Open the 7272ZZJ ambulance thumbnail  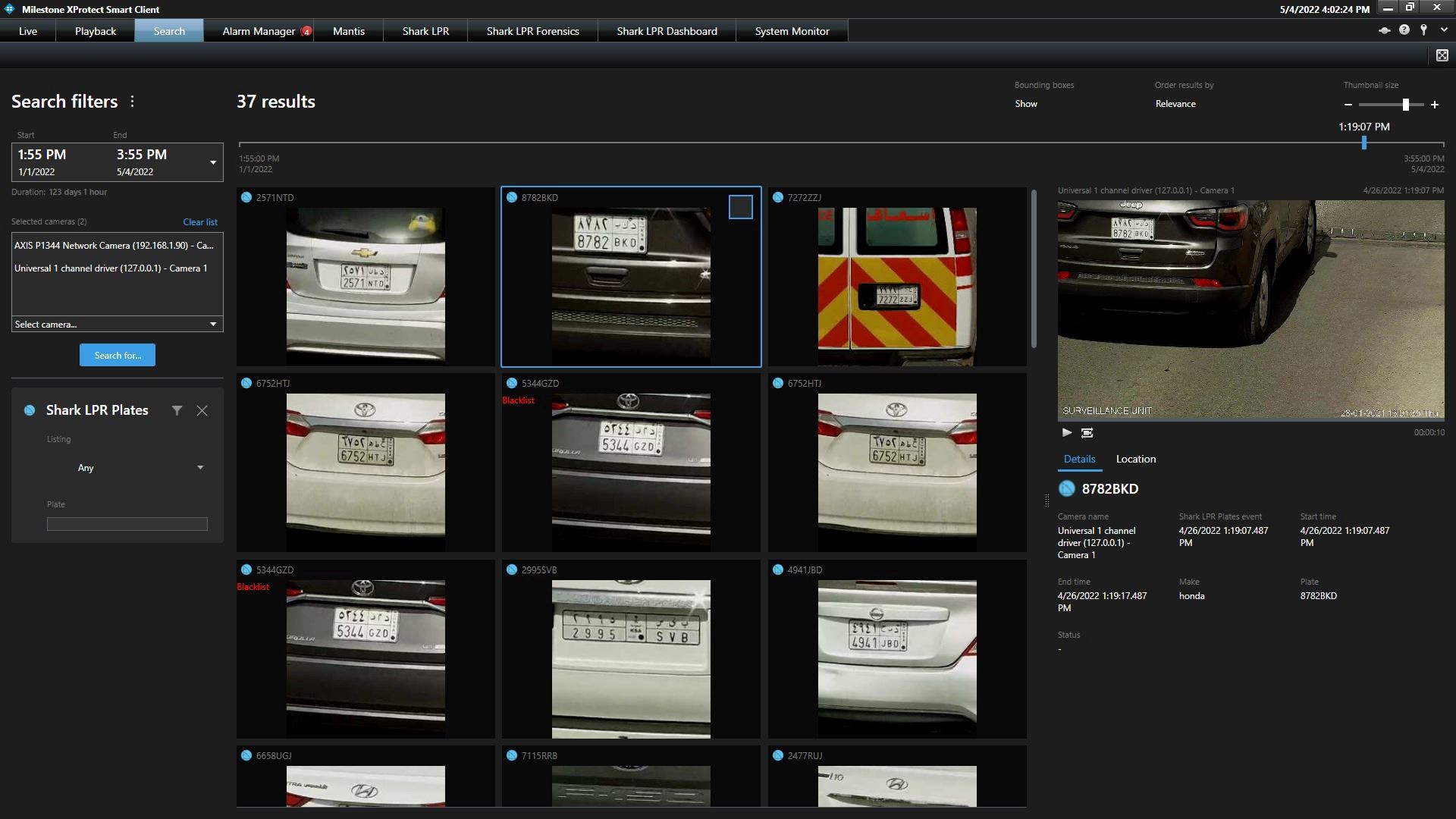pos(897,286)
